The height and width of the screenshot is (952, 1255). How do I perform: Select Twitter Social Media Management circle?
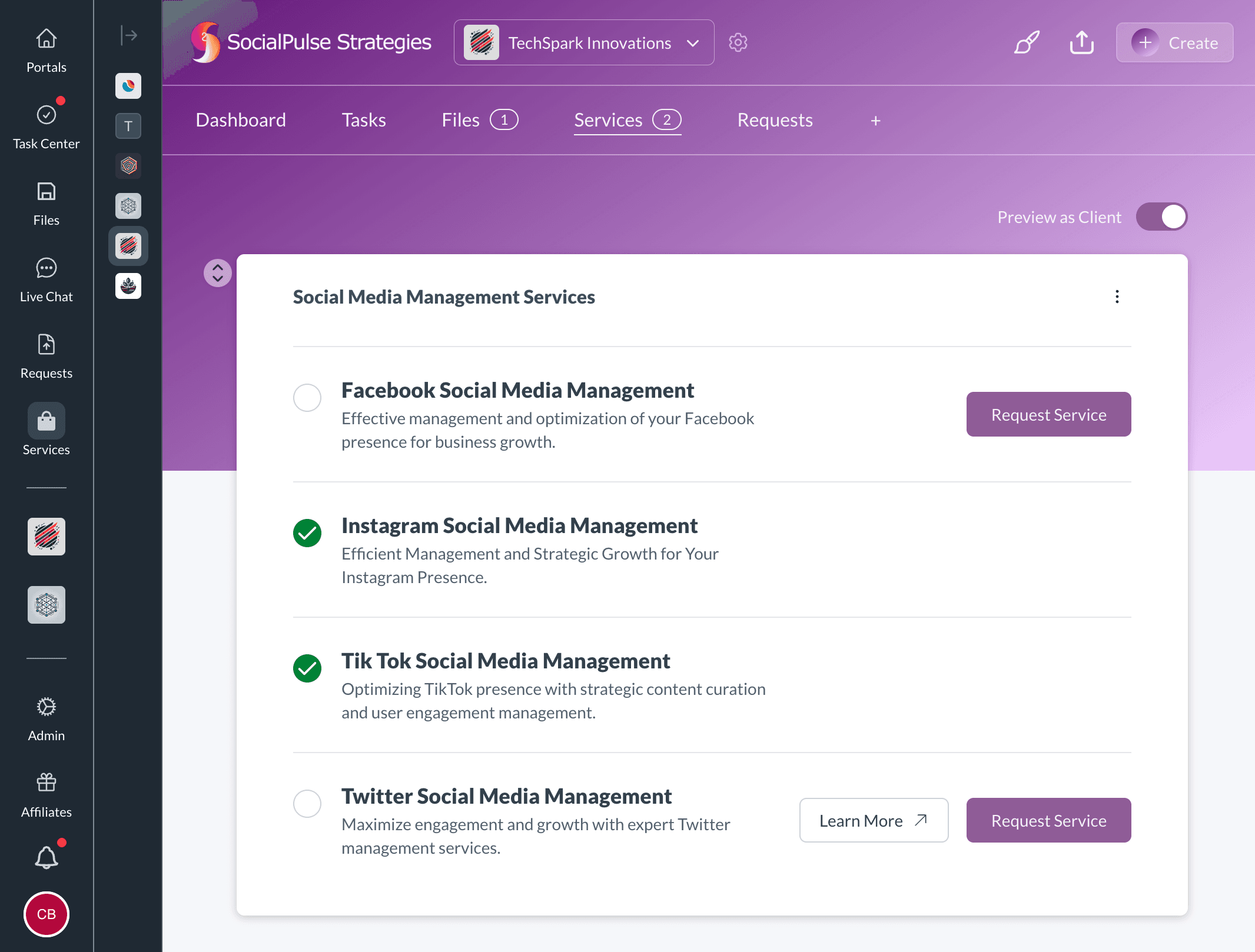(x=307, y=804)
